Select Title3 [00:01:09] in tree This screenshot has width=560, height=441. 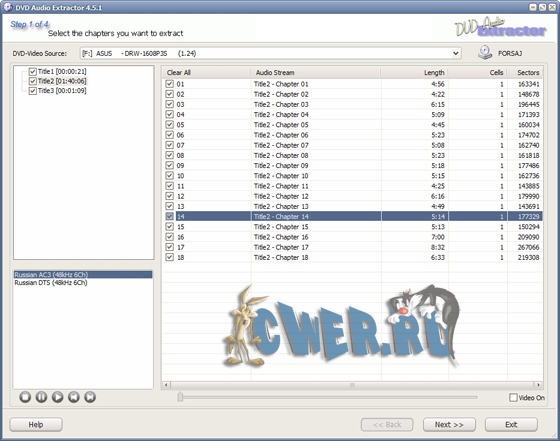tap(62, 91)
